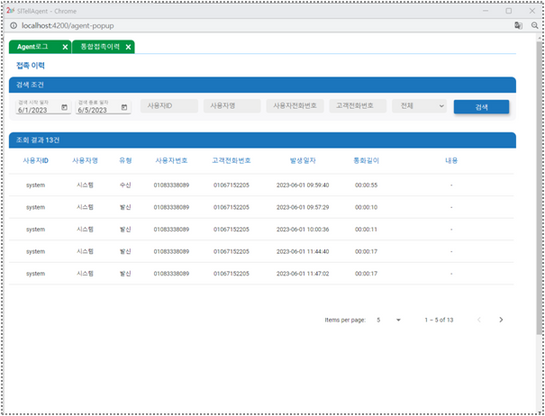Click the vertical page scrollbar
Image resolution: width=545 pixels, height=416 pixels.
(539, 188)
